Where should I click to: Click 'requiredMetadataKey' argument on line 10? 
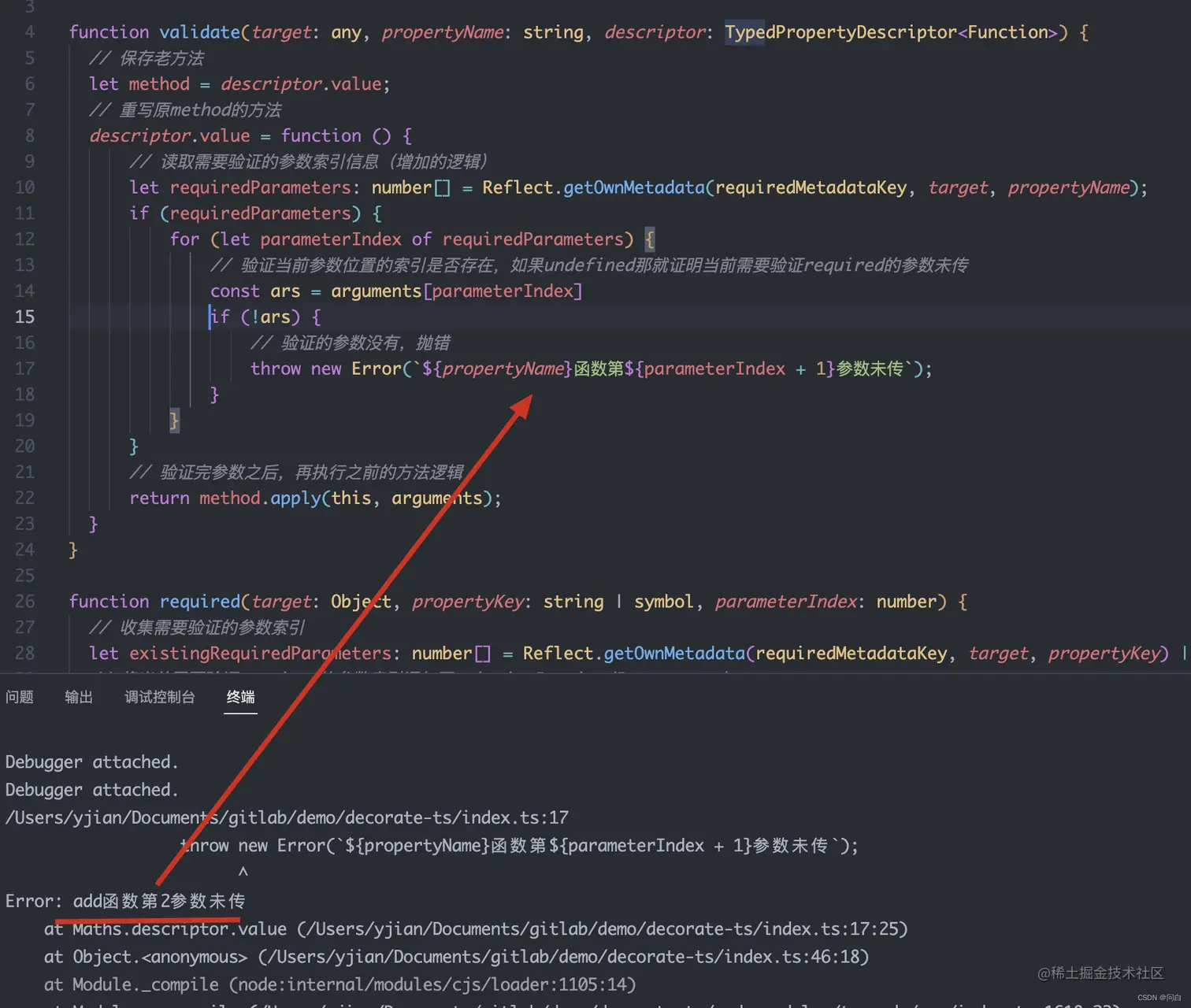coord(811,187)
